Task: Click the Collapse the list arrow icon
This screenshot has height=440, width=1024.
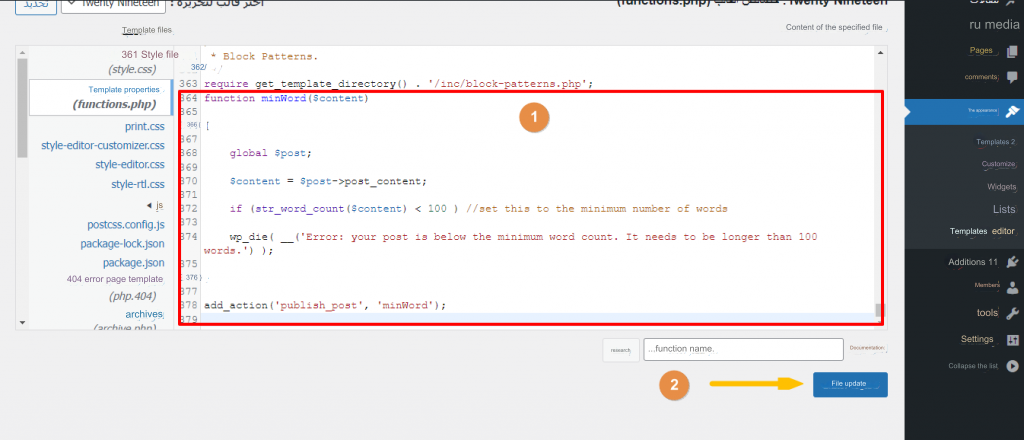Action: click(1012, 366)
